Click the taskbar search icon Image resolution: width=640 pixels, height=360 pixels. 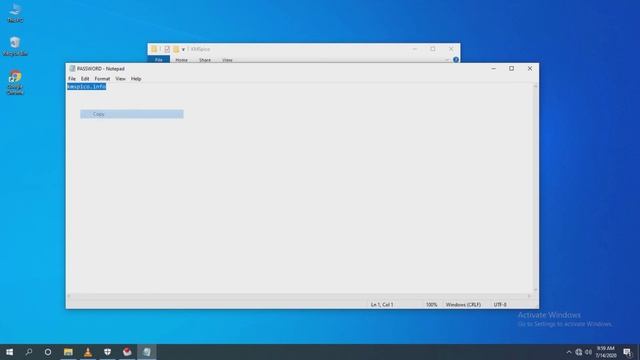[29, 352]
